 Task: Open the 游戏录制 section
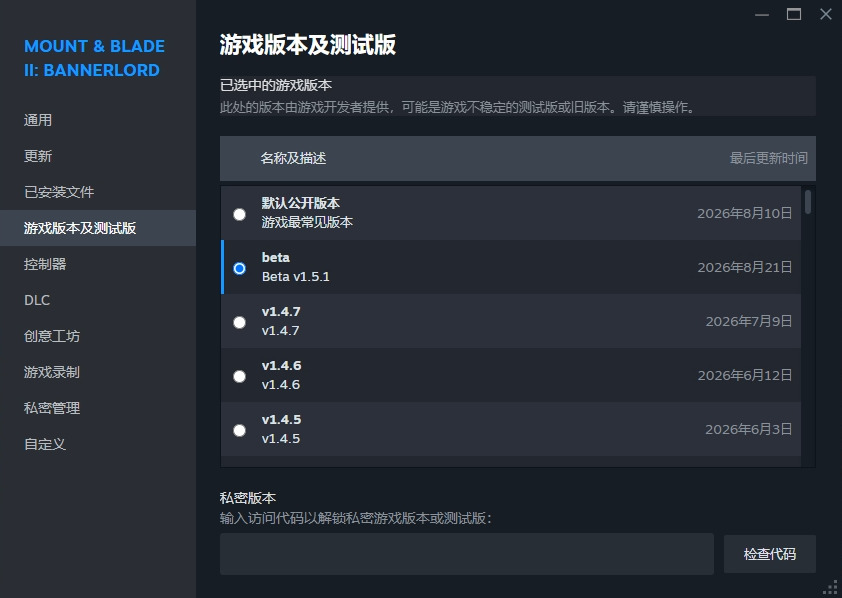[52, 372]
